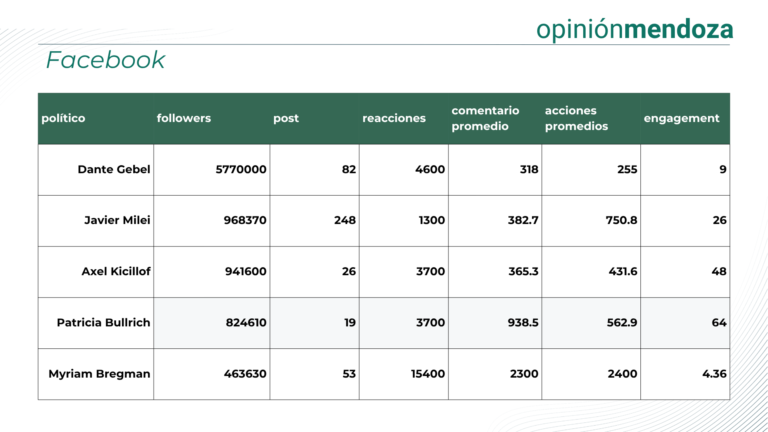This screenshot has height=432, width=768.
Task: Select the Patricia Bullrich name cell
Action: [x=96, y=323]
